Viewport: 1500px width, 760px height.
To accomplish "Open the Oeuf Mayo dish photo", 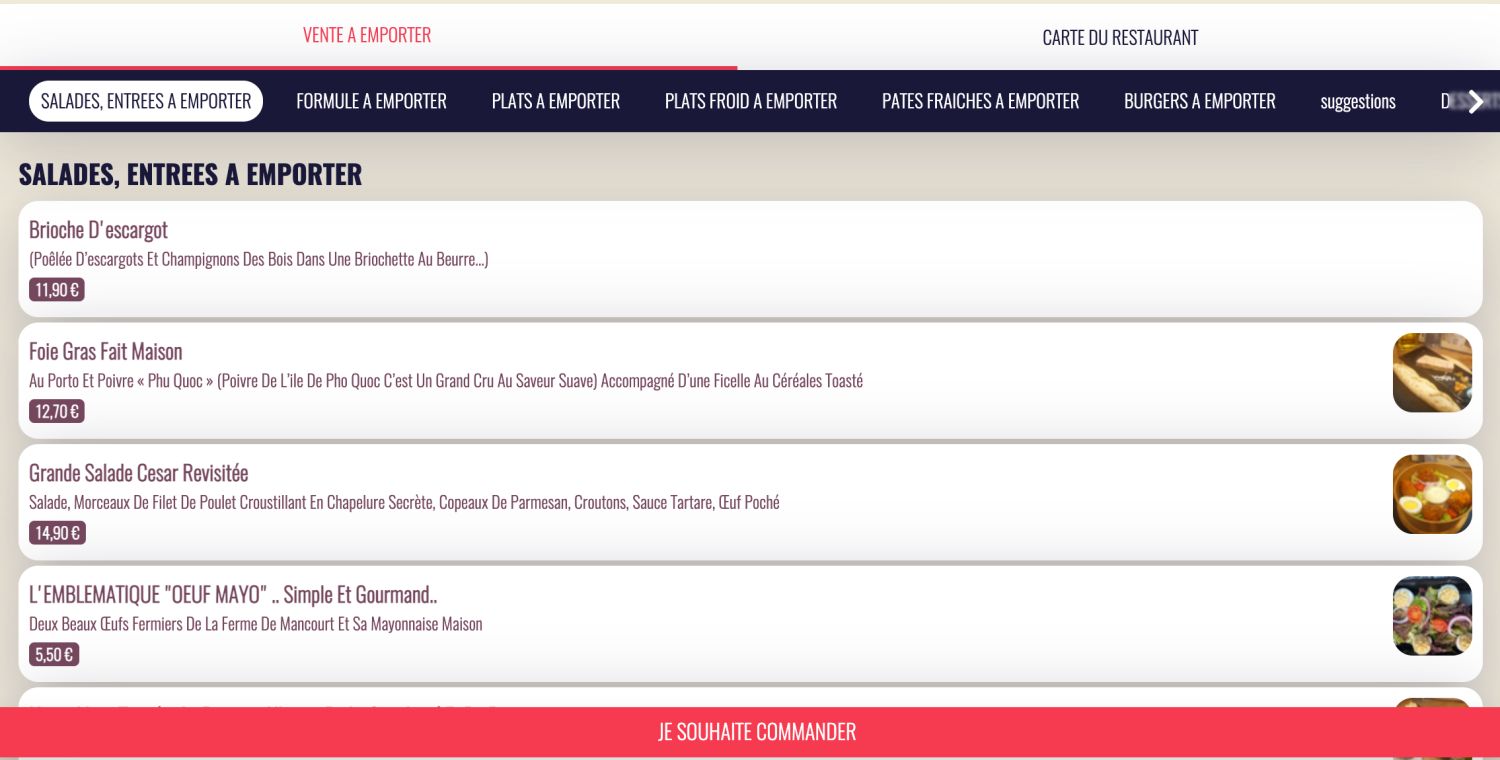I will tap(1432, 616).
